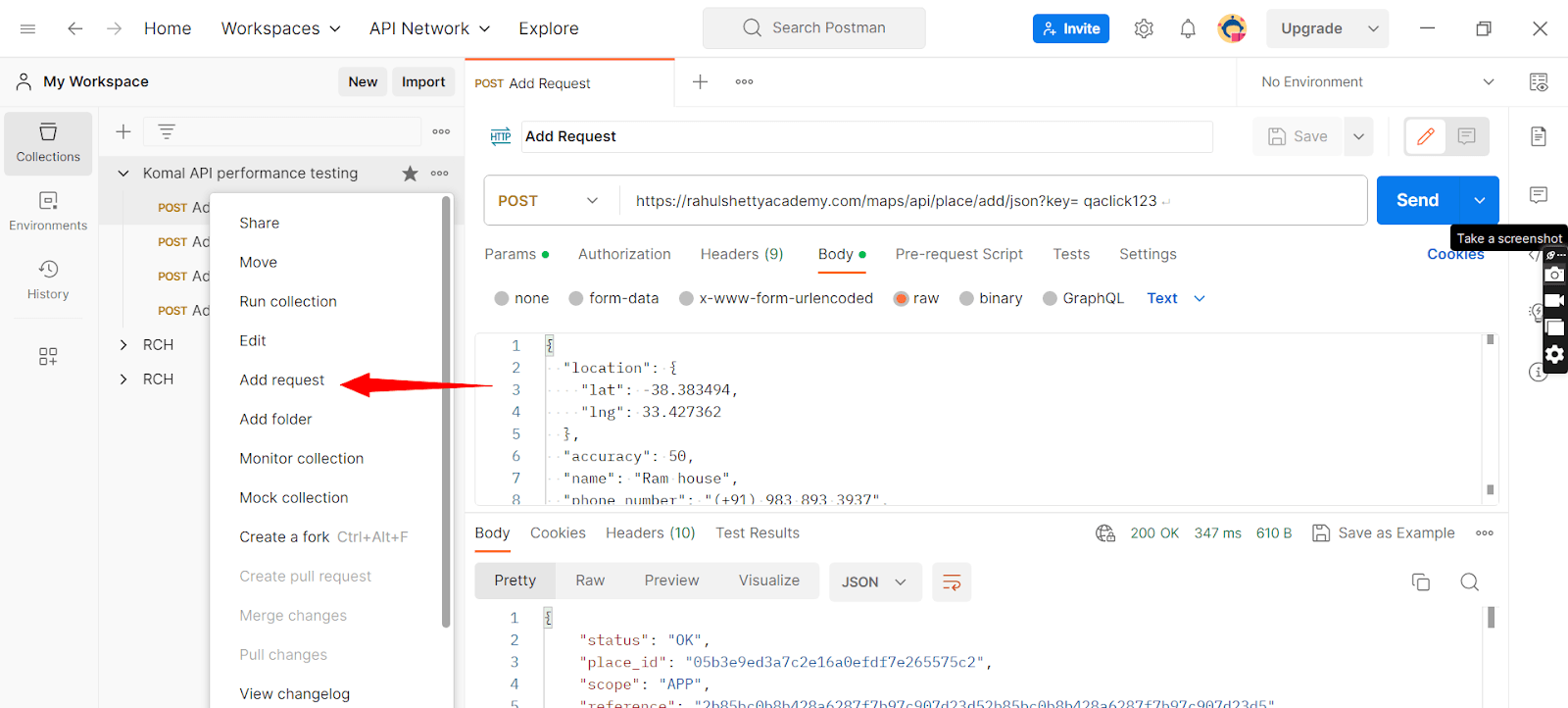
Task: Select the x-www-form-urlencoded body type
Action: (x=776, y=298)
